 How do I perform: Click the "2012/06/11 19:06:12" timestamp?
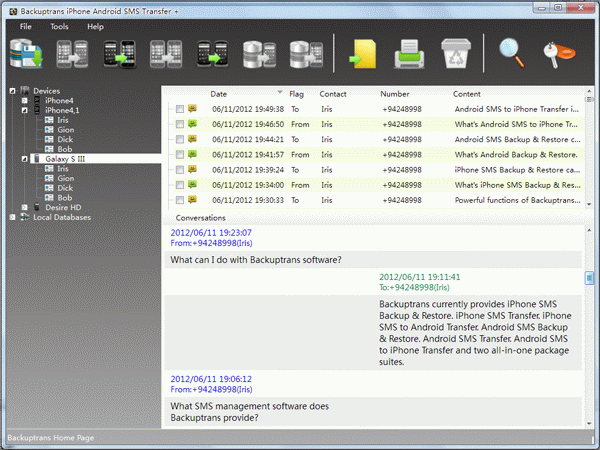click(x=211, y=379)
